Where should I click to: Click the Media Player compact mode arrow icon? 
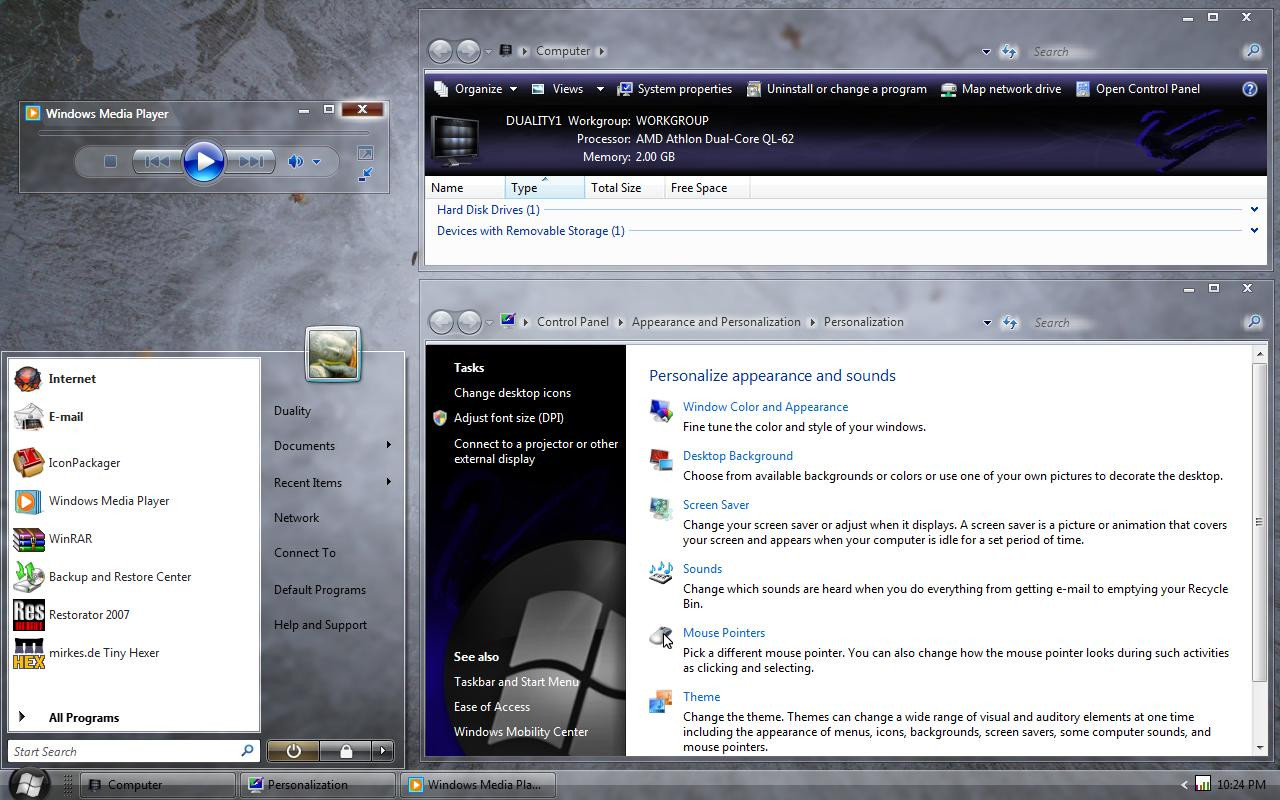(x=365, y=175)
